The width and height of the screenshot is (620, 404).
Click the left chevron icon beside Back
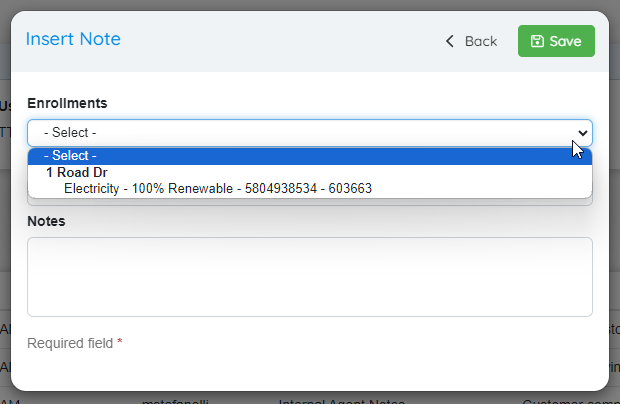coord(450,41)
